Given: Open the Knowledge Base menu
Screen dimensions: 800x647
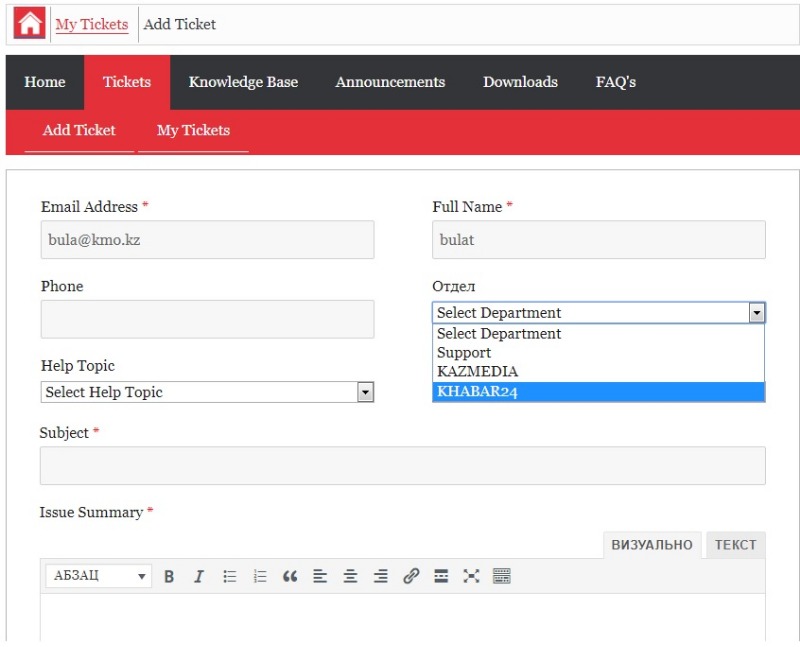Looking at the screenshot, I should click(x=243, y=82).
